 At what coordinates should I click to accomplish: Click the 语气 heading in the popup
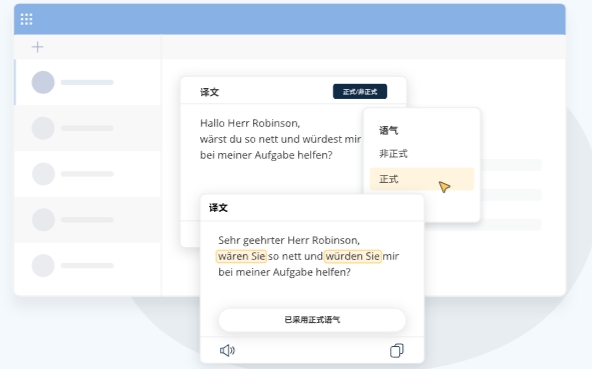pyautogui.click(x=388, y=131)
